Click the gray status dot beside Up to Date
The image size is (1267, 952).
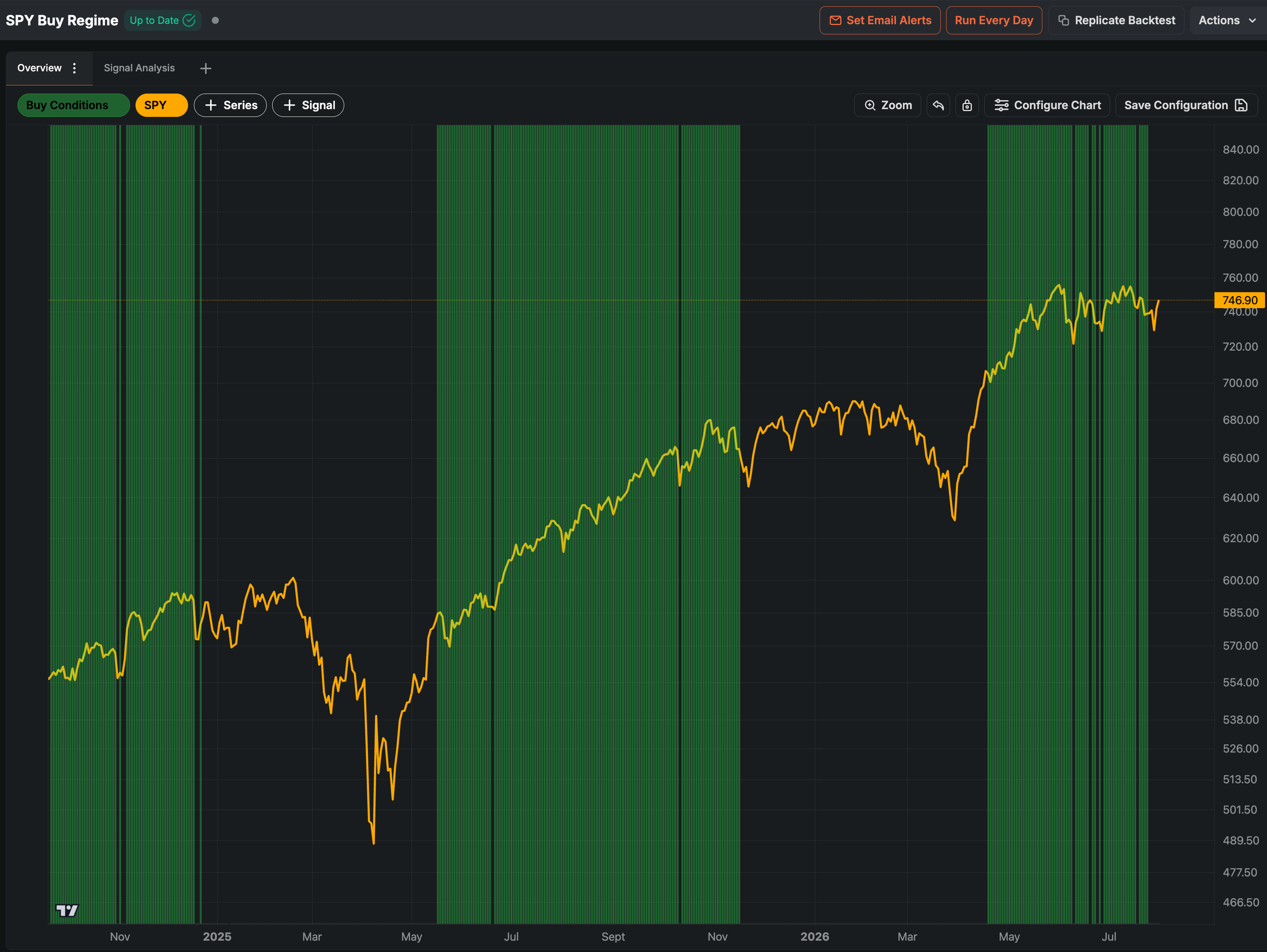[215, 21]
